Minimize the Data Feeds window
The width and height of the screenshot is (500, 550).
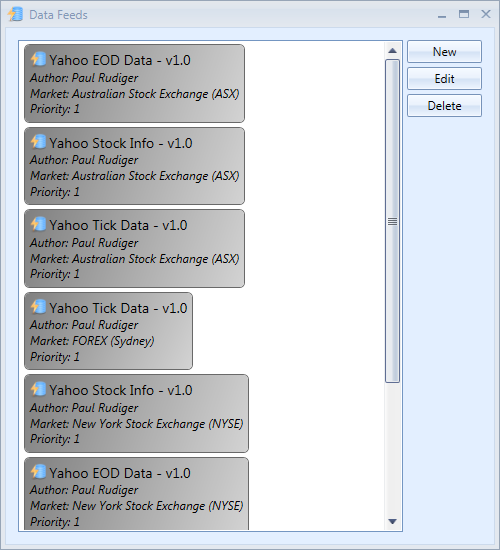tap(442, 15)
